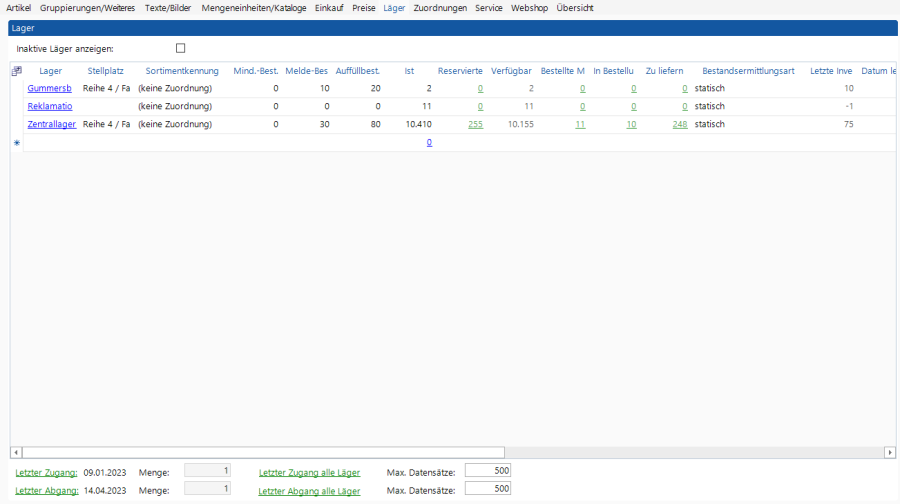Click the Zu liefern value 248

tap(679, 124)
